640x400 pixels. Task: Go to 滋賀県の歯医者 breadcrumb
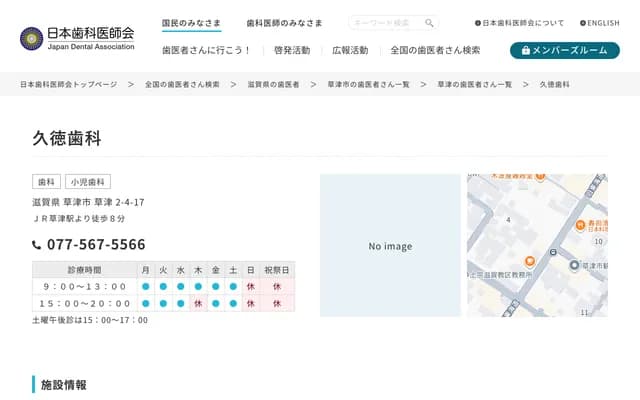[273, 85]
